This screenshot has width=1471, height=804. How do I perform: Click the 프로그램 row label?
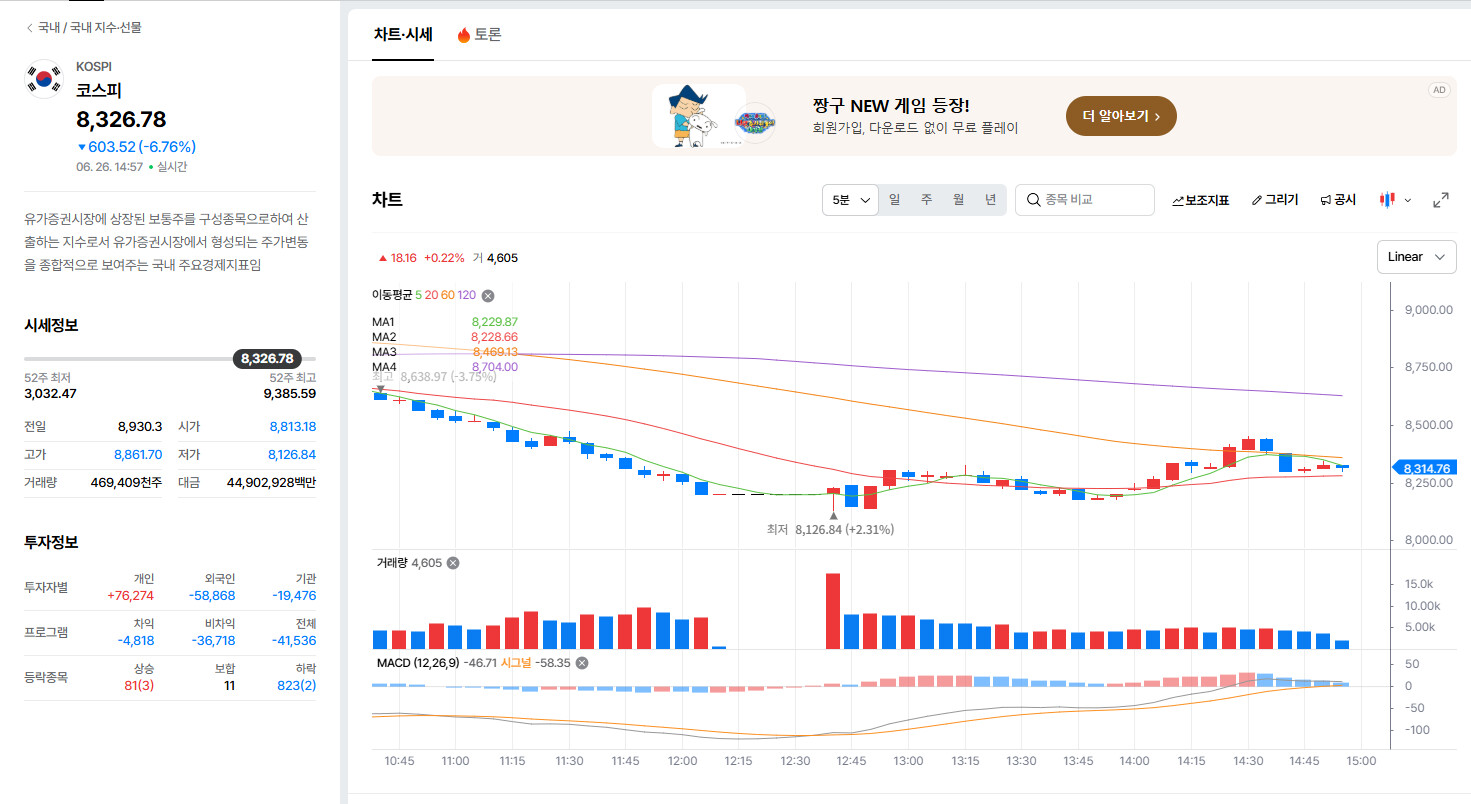point(46,632)
